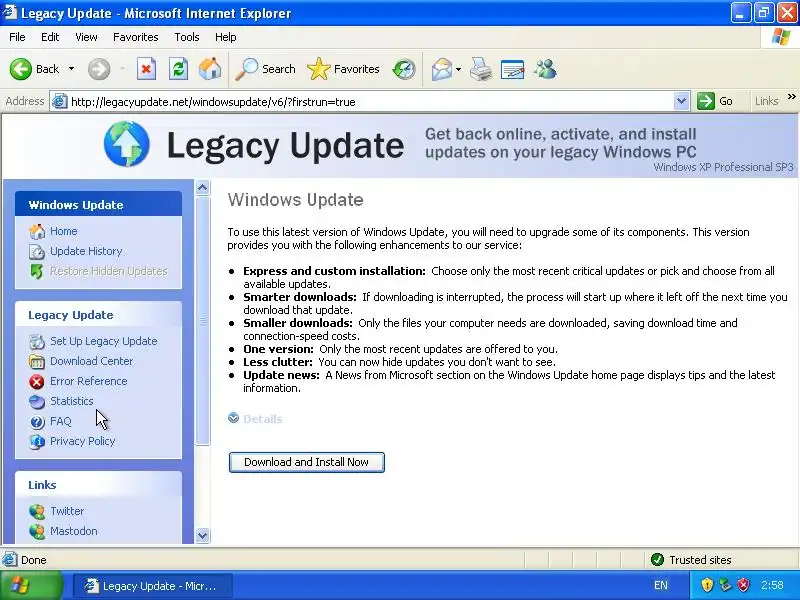The width and height of the screenshot is (800, 600).
Task: Click the Stop page loading icon
Action: click(x=146, y=69)
